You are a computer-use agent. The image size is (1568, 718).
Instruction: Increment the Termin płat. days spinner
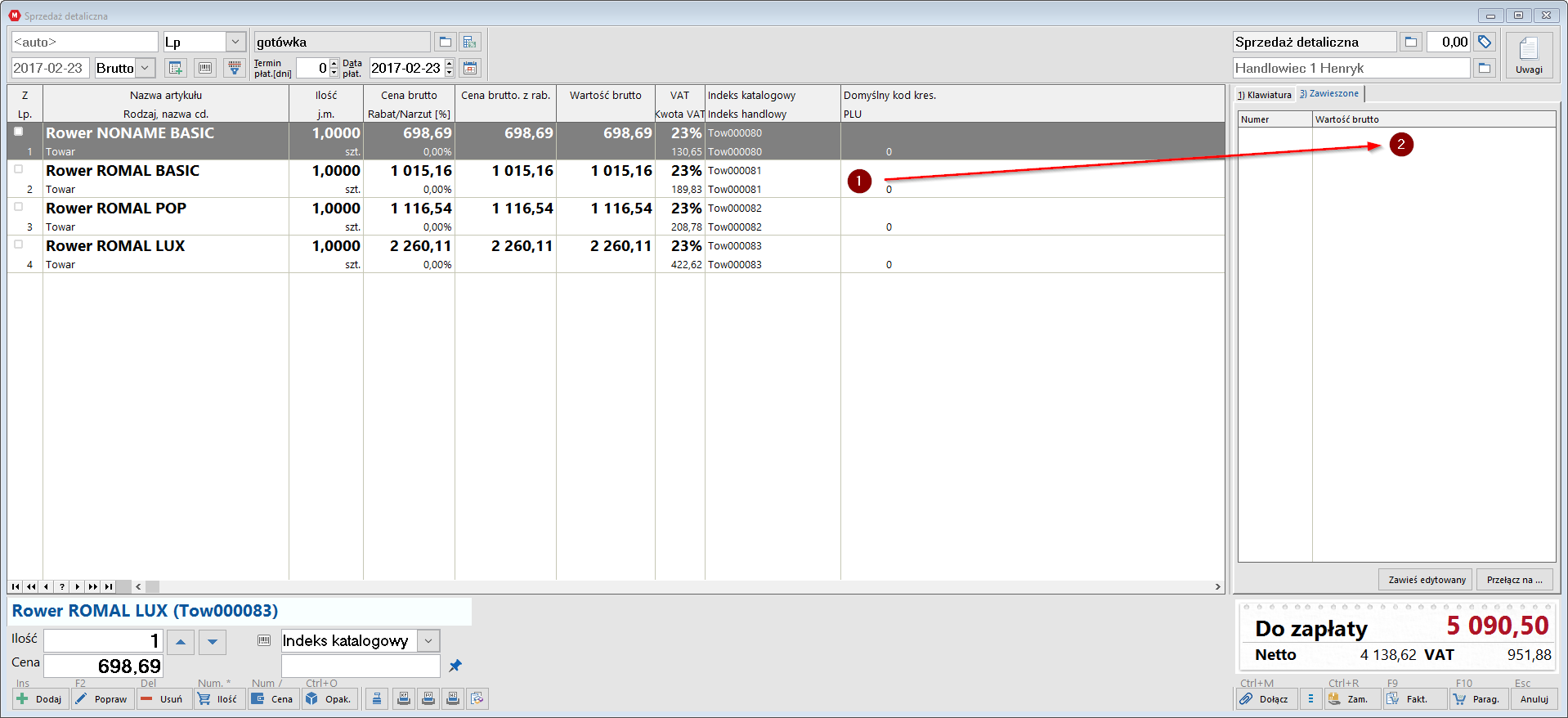[334, 63]
